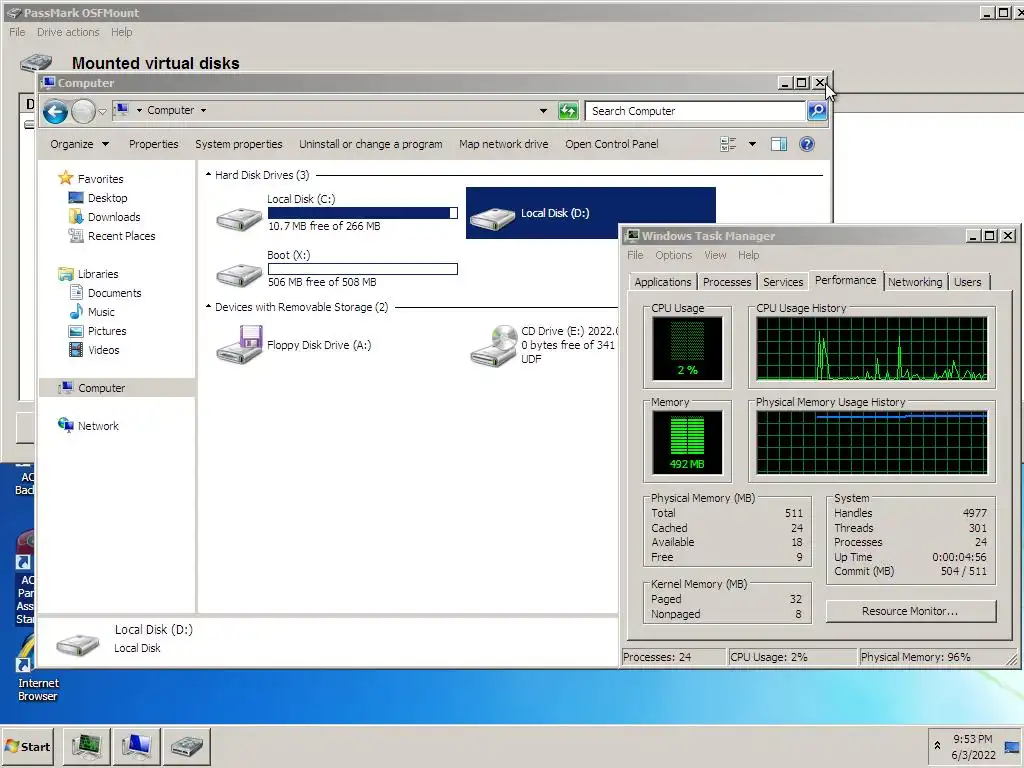Click the Music note icon in Libraries
The width and height of the screenshot is (1024, 768).
[76, 312]
